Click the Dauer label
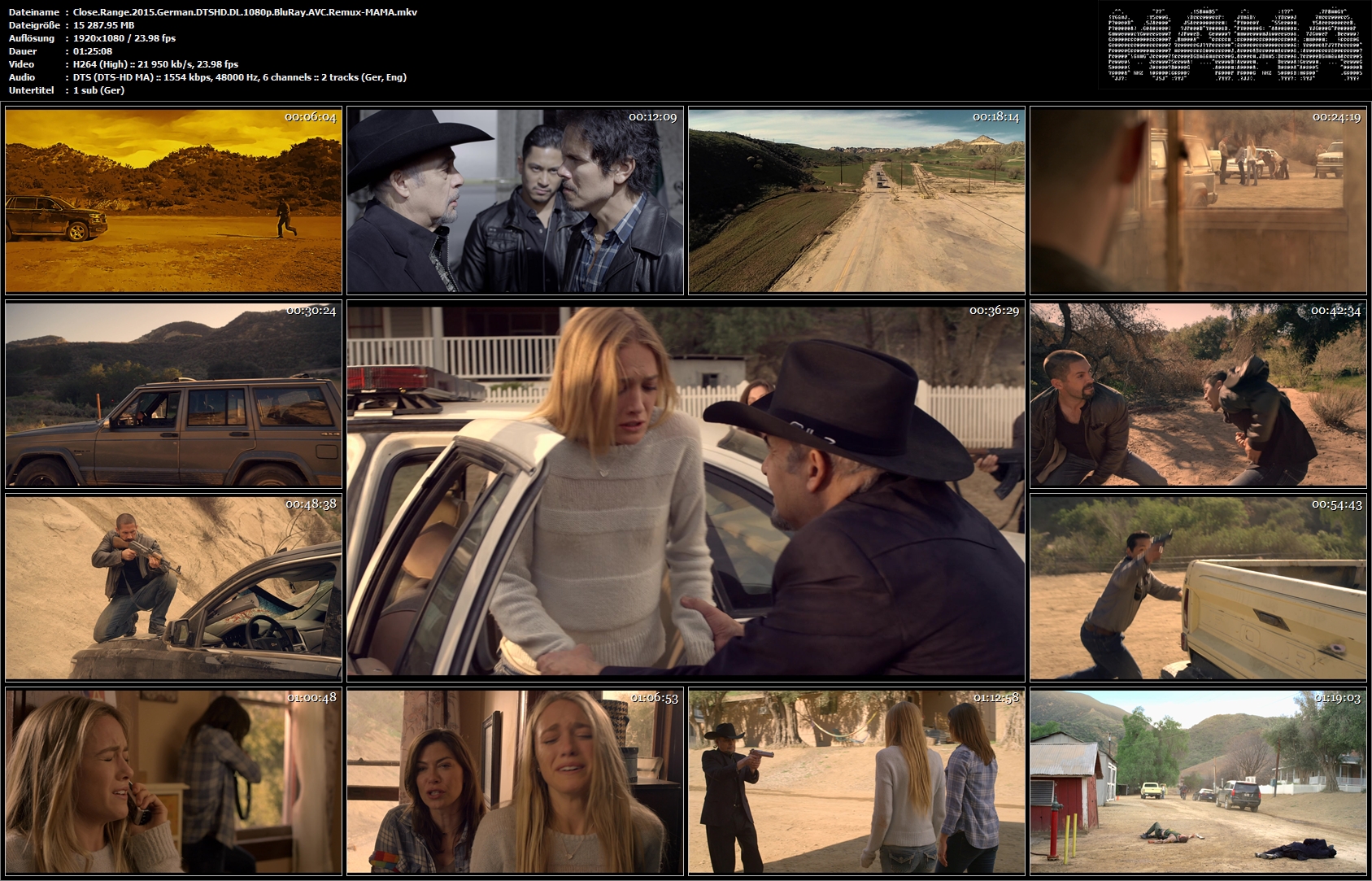The image size is (1372, 881). [x=22, y=51]
